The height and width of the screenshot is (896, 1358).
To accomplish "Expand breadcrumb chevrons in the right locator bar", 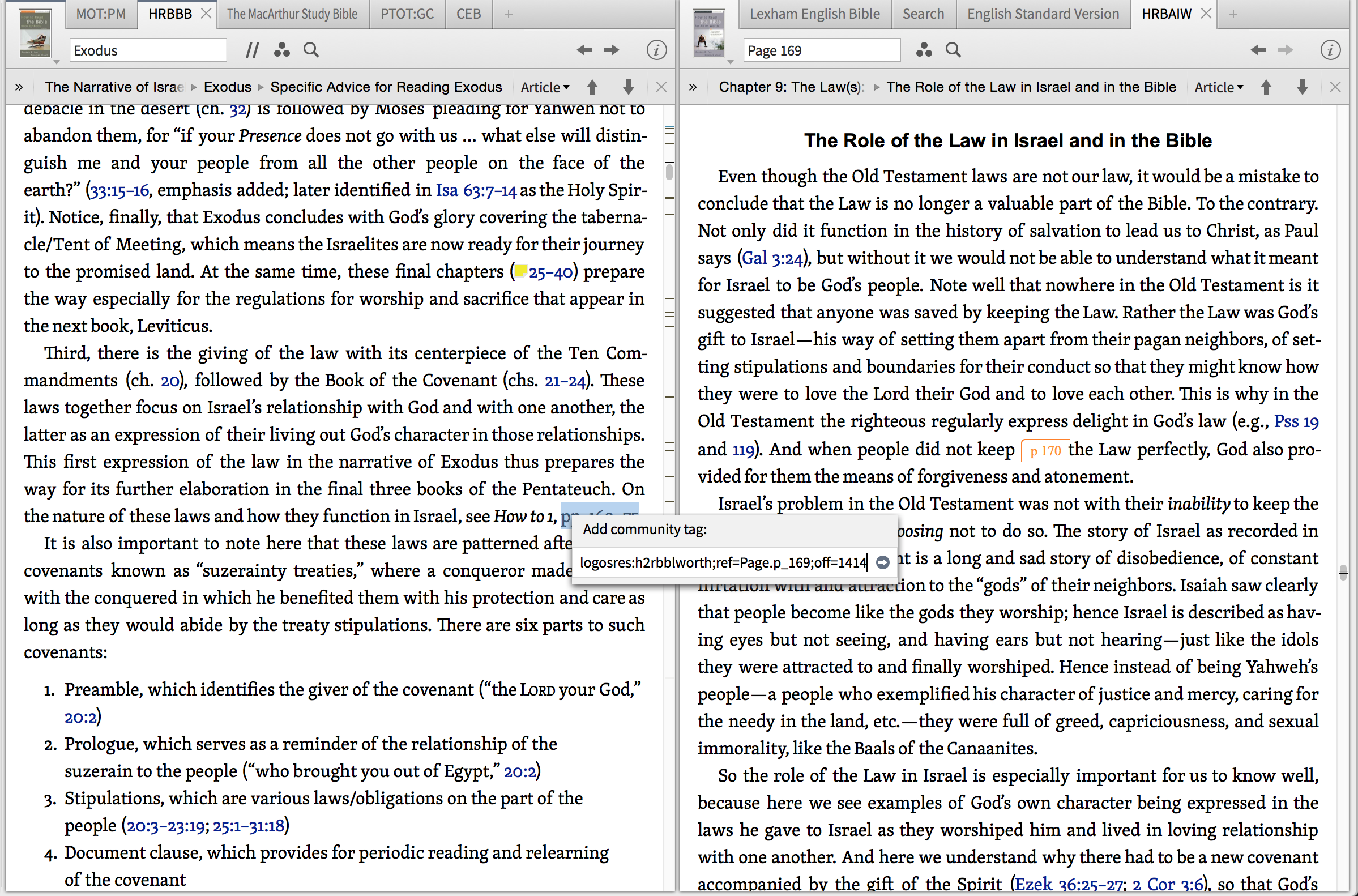I will coord(693,87).
